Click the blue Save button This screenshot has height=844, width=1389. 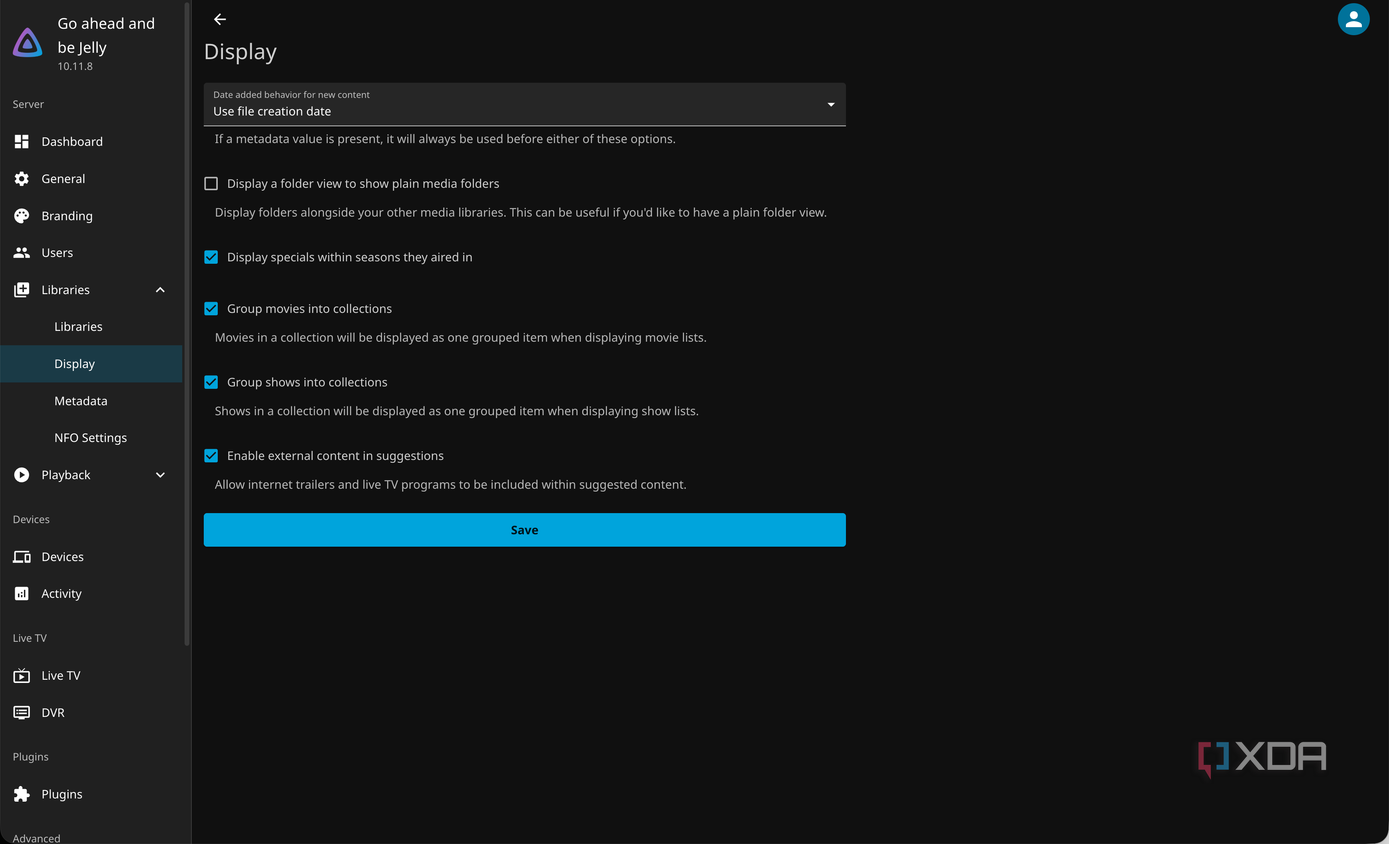pos(525,530)
